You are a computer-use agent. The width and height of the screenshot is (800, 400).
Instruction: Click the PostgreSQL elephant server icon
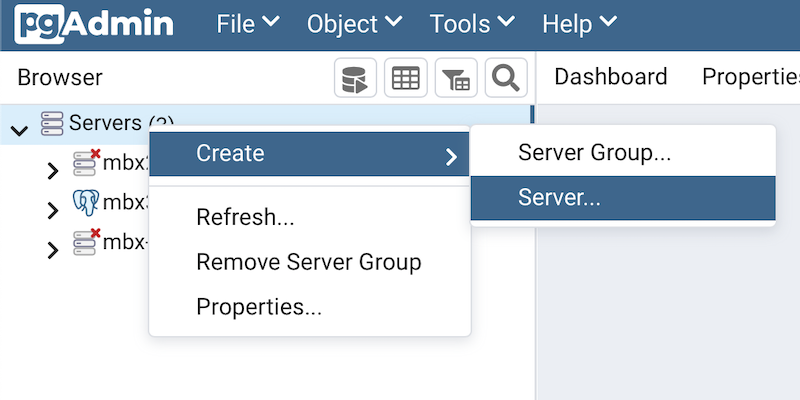click(86, 202)
